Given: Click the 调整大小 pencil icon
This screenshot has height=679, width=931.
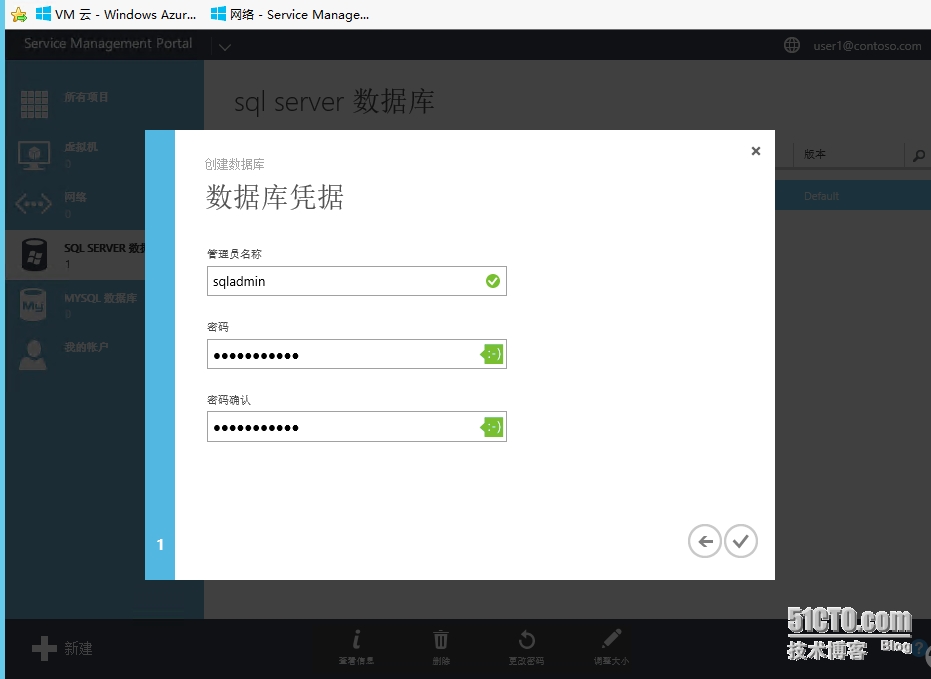Looking at the screenshot, I should pos(611,639).
